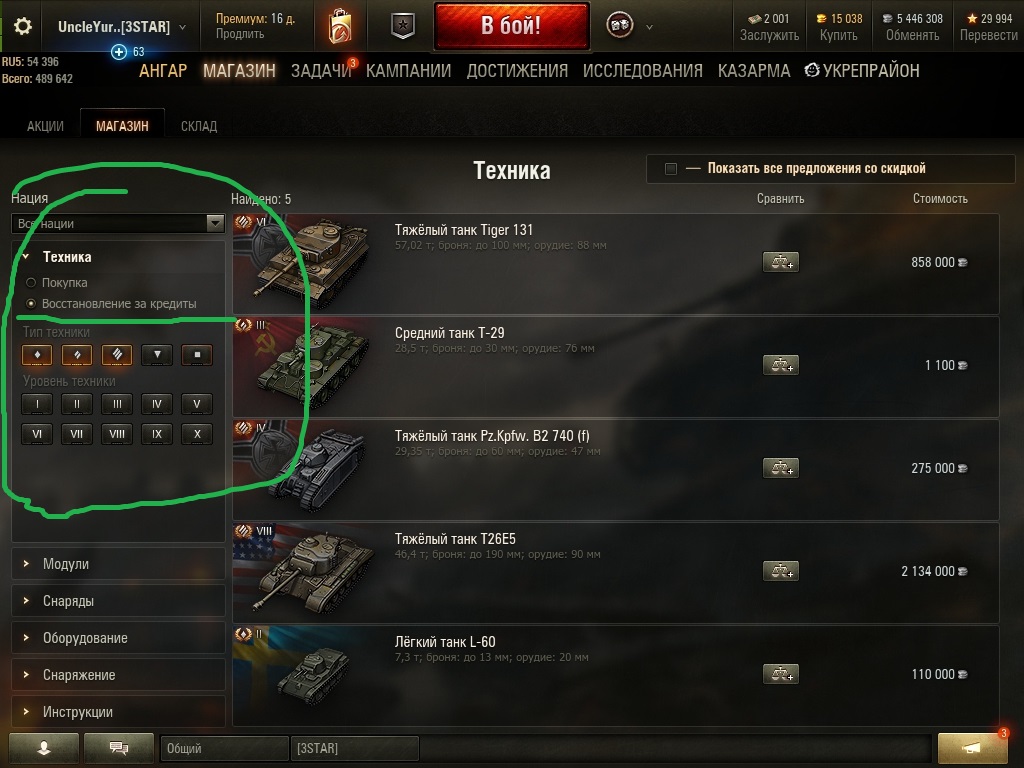The width and height of the screenshot is (1024, 768).
Task: Select the light tank type filter icon
Action: [x=37, y=355]
